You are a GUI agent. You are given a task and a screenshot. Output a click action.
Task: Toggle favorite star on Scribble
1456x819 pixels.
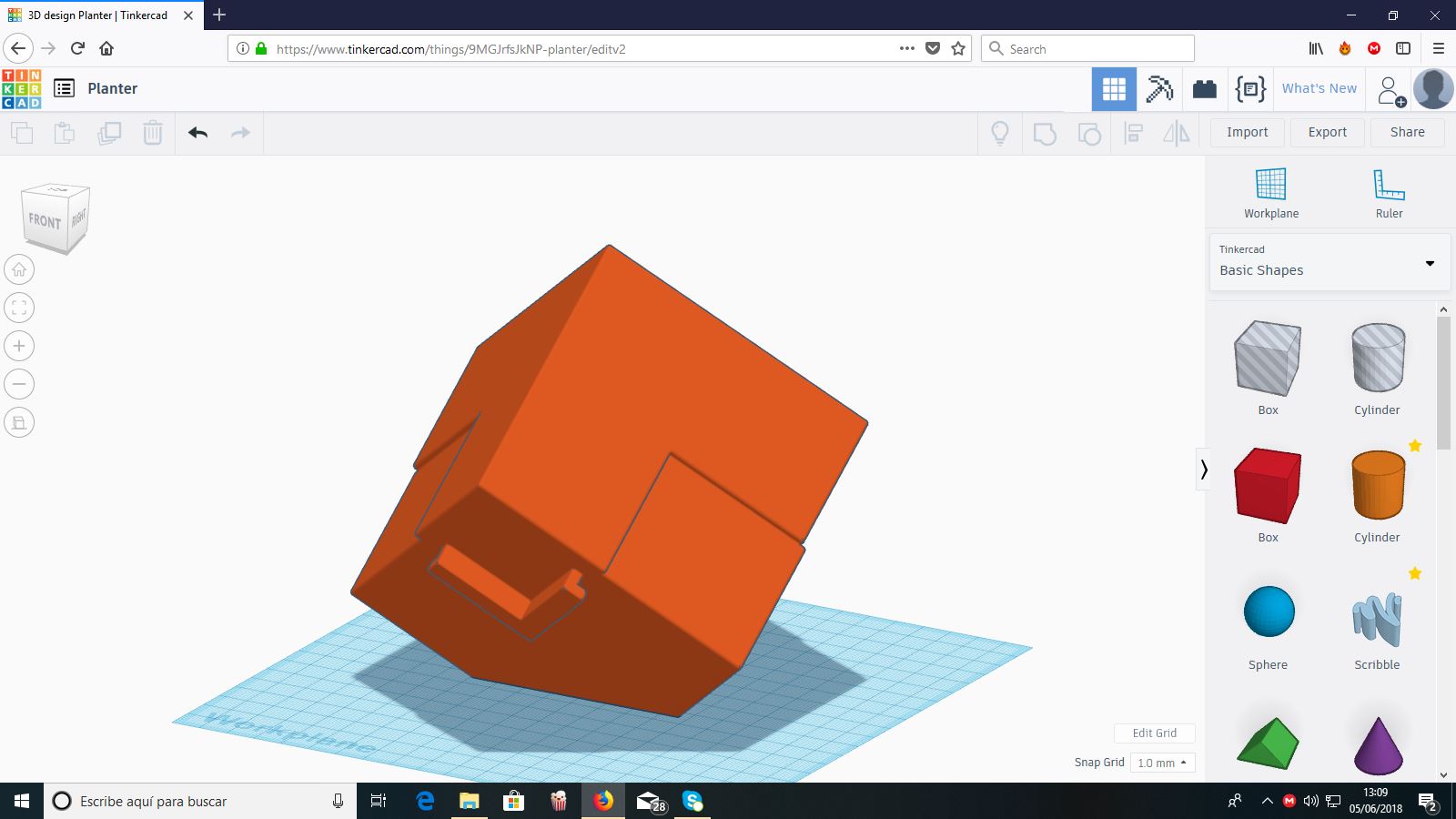click(1415, 573)
